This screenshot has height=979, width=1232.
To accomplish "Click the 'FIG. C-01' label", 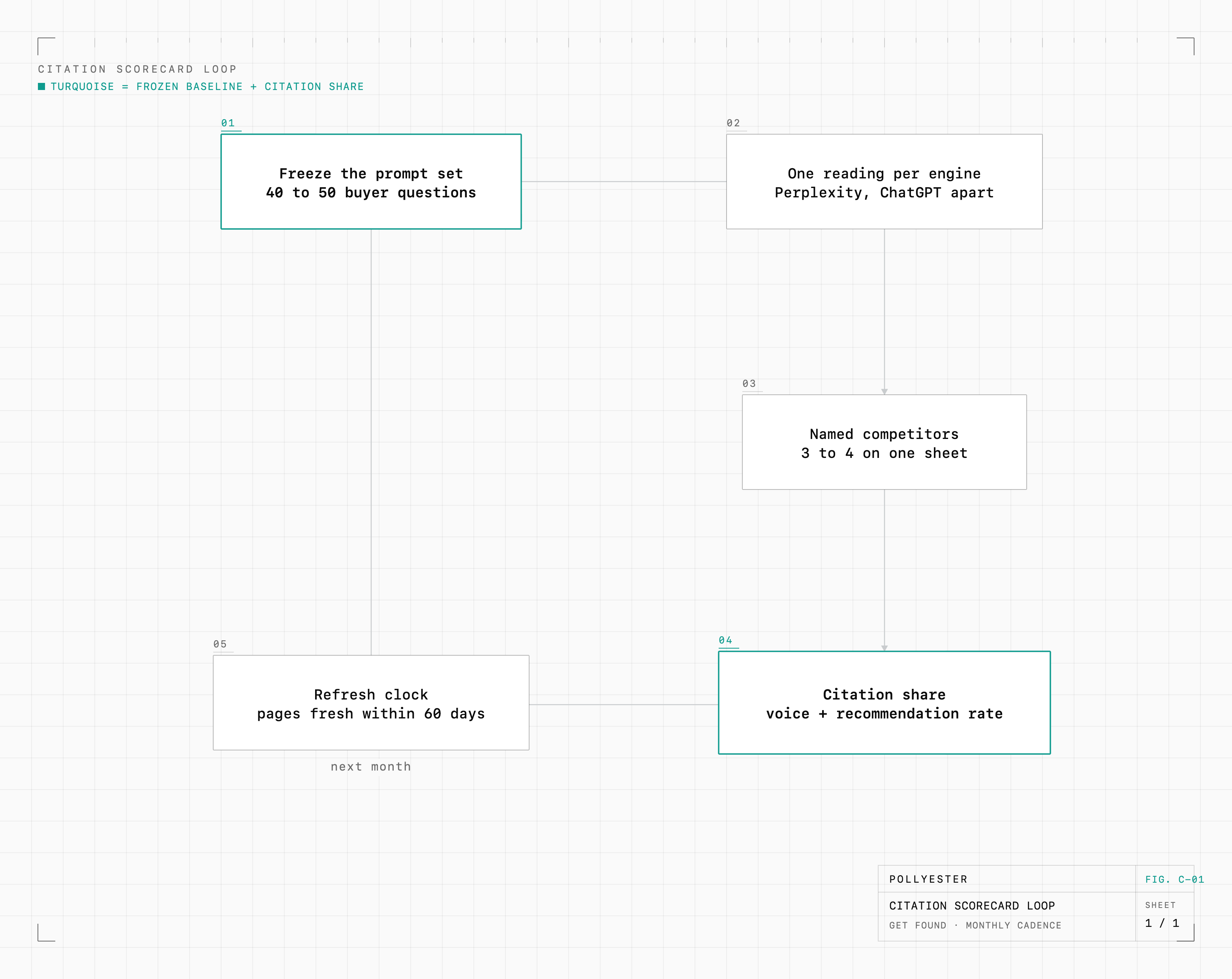I will tap(1174, 880).
